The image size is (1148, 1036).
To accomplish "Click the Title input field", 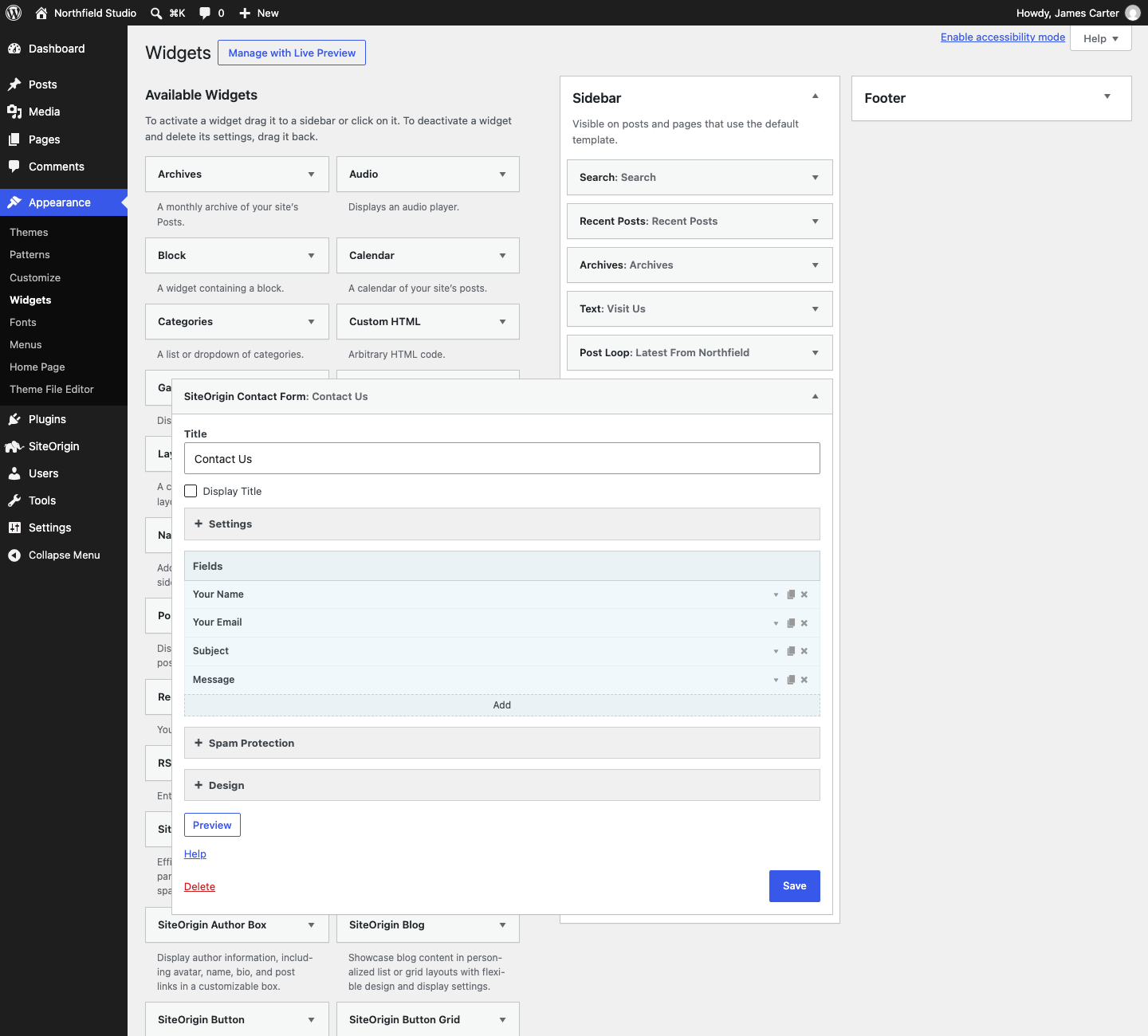I will 502,458.
